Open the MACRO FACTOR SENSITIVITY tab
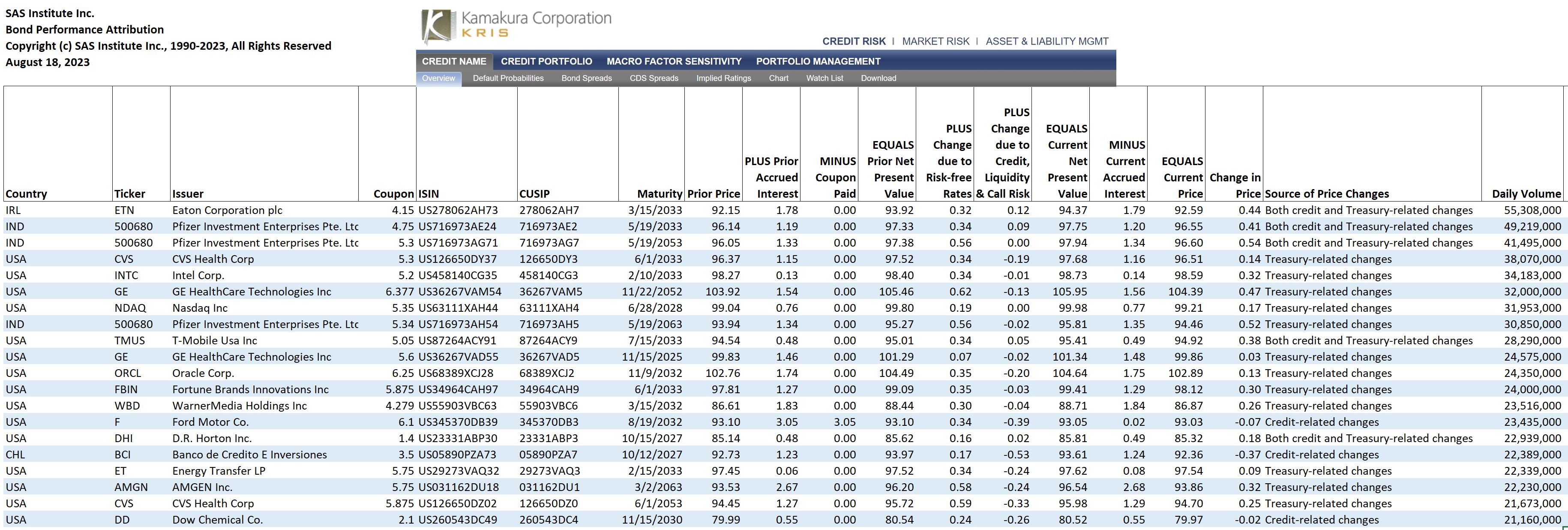 click(674, 61)
